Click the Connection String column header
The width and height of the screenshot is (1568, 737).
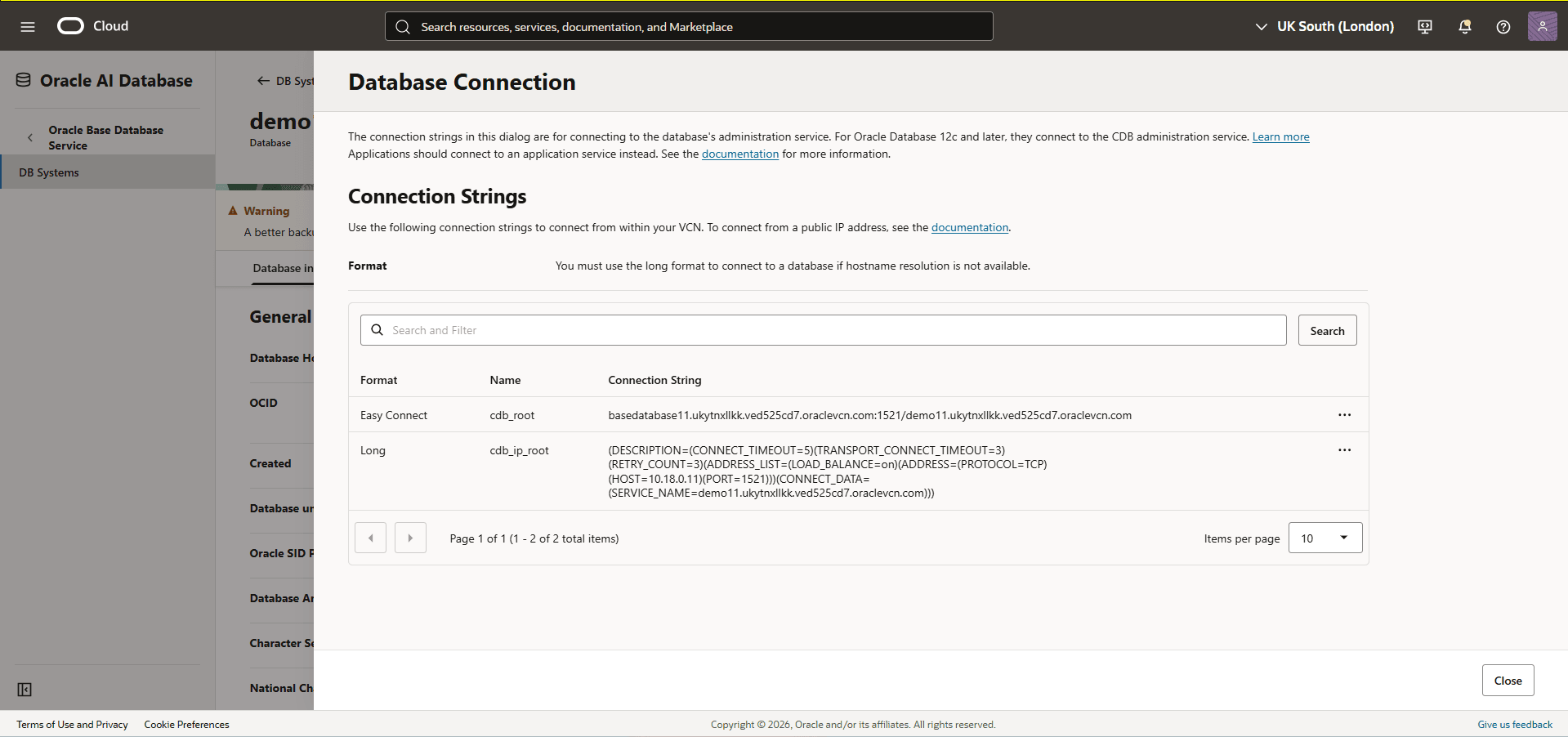(654, 380)
